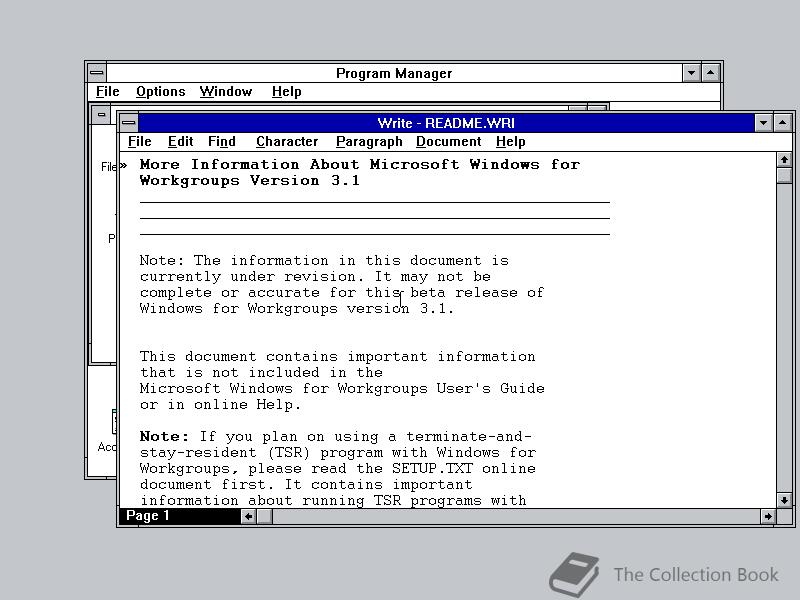Click the Write - README.WRI title bar

tap(446, 123)
